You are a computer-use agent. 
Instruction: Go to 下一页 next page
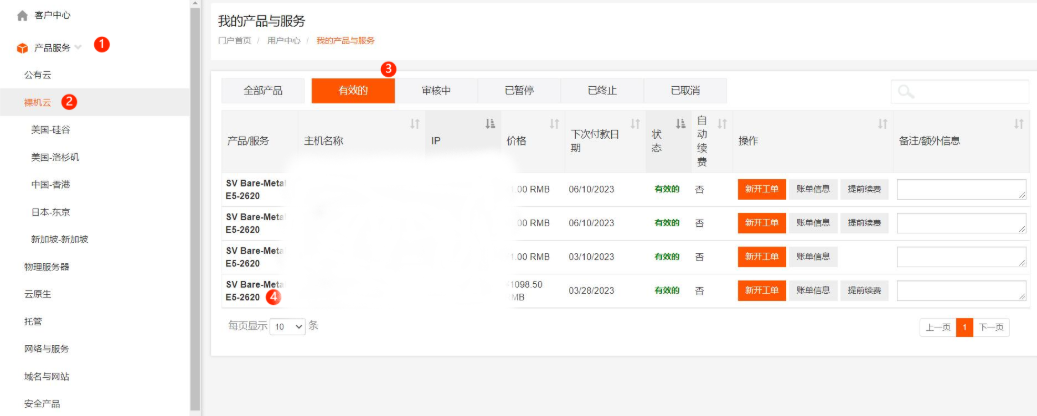991,327
